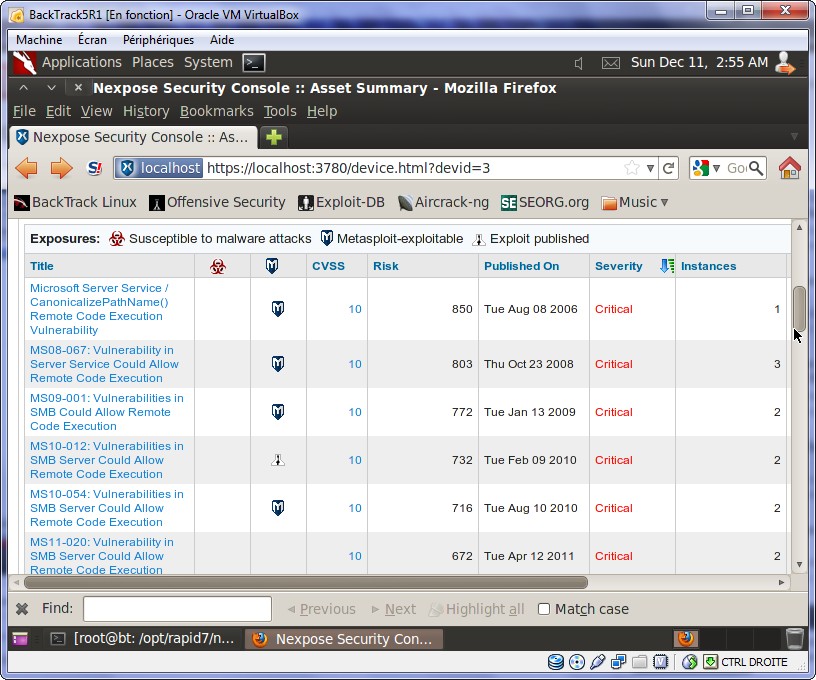
Task: Go forward with the orange forward arrow
Action: pyautogui.click(x=61, y=168)
